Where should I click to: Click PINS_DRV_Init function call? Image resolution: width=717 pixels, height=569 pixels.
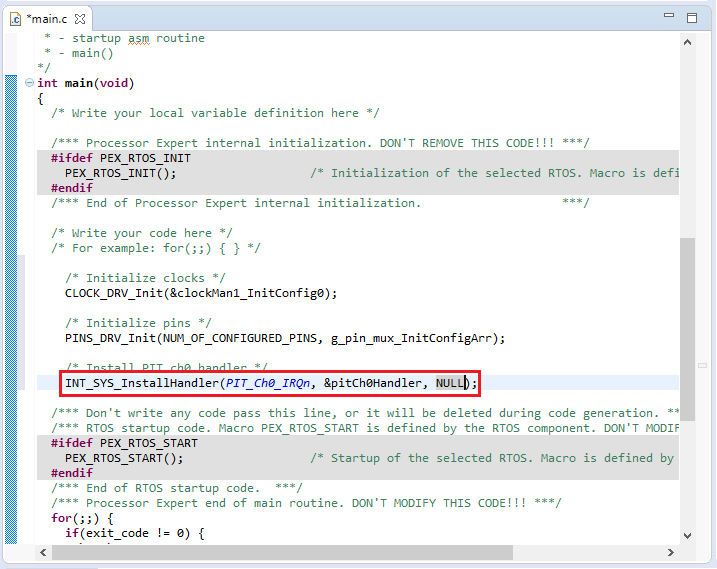[x=110, y=338]
